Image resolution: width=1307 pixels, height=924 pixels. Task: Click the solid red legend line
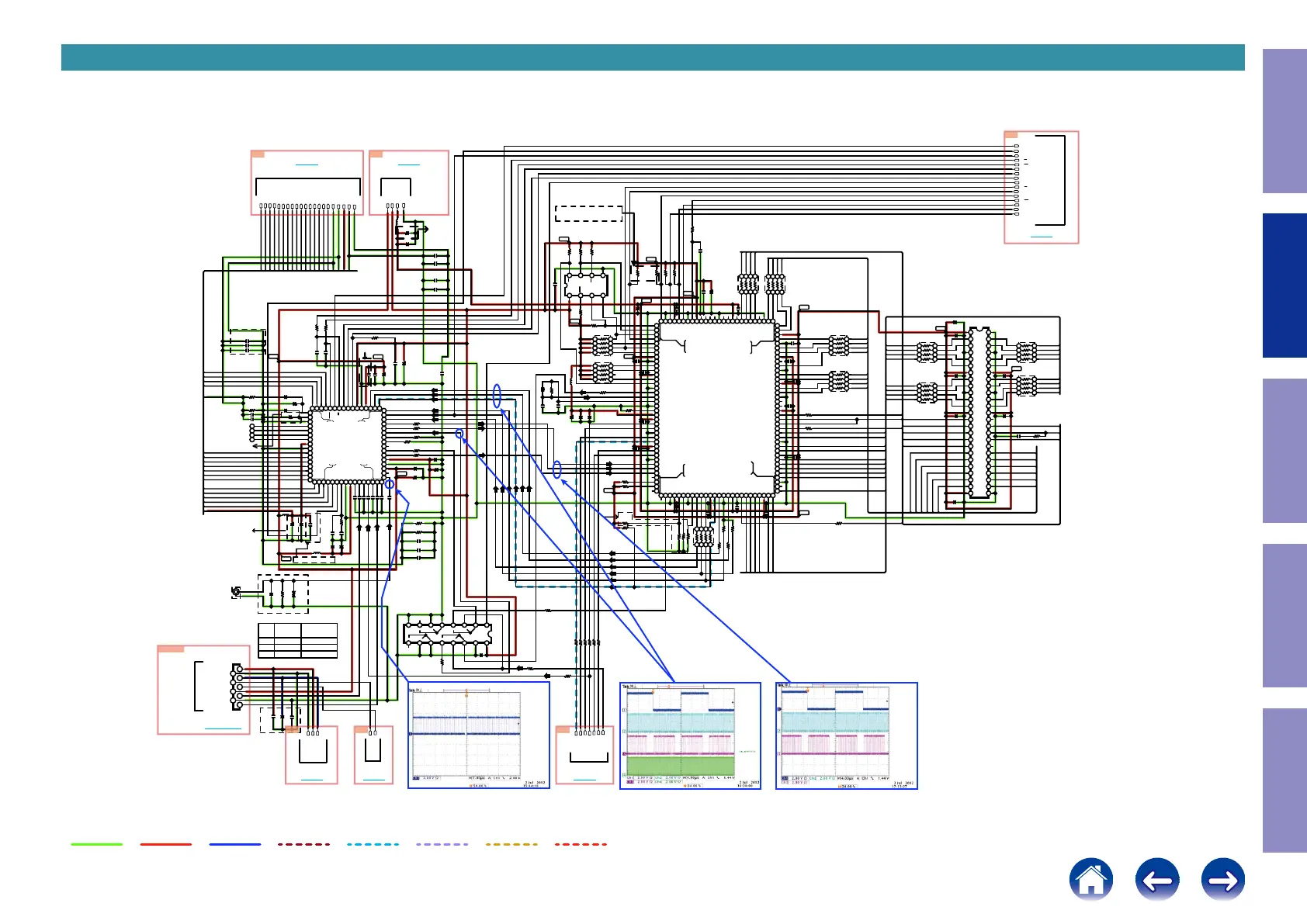(x=166, y=844)
